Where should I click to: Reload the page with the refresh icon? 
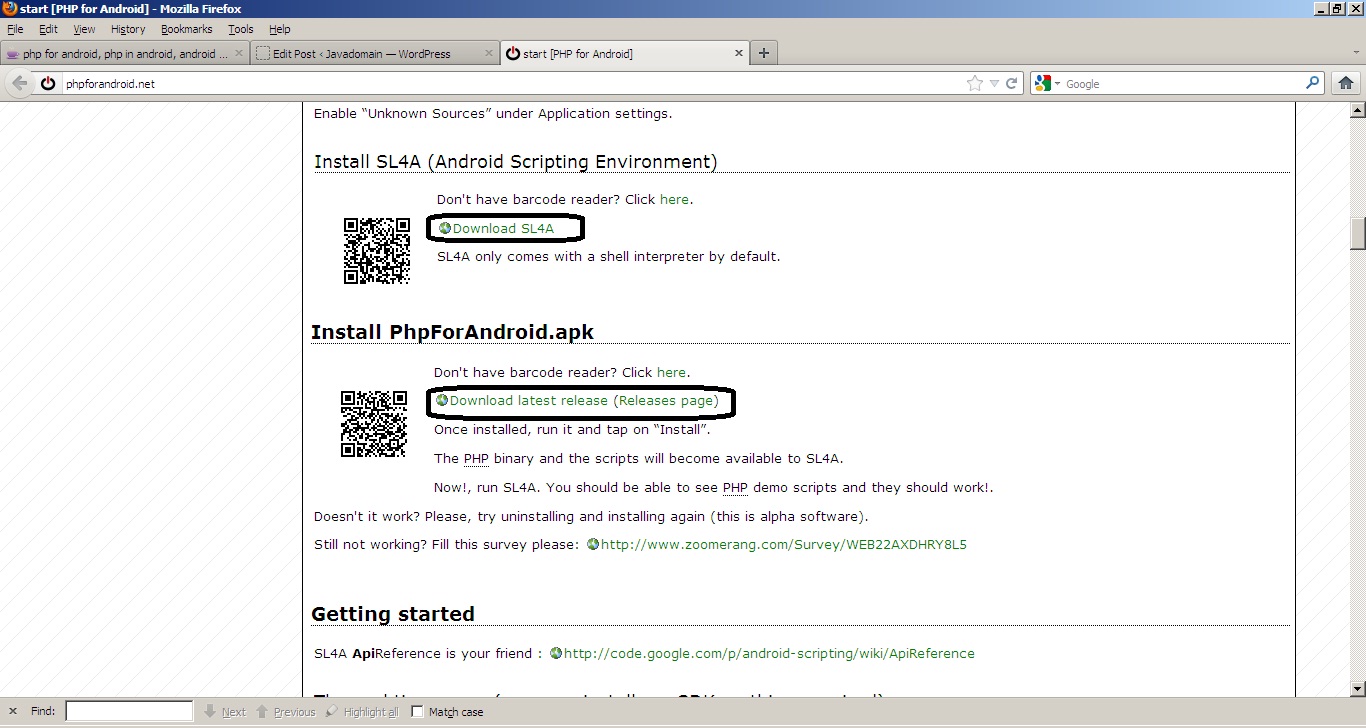coord(1011,84)
